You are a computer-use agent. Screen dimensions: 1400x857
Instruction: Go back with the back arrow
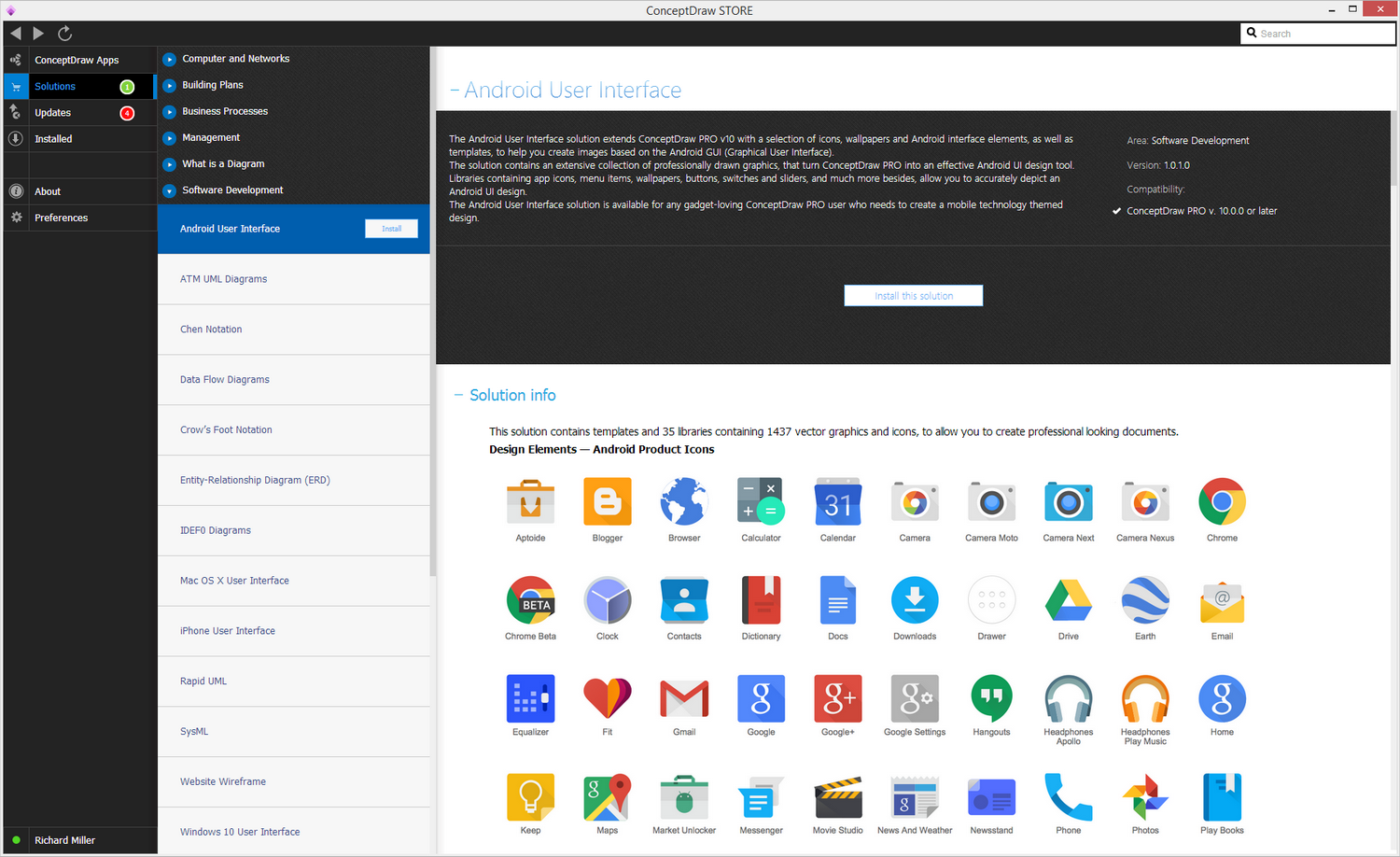[16, 33]
